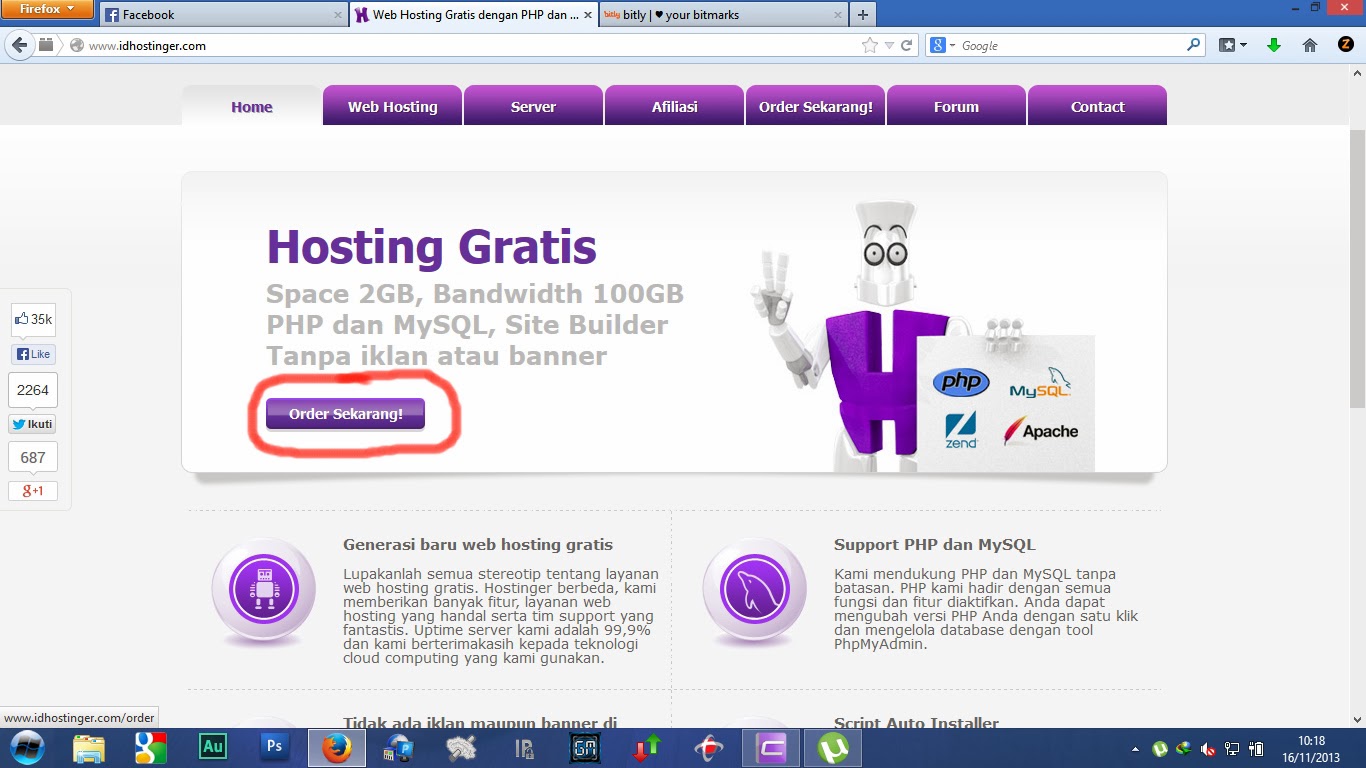Click the 35k Facebook likes counter
Viewport: 1366px width, 768px height.
point(33,320)
